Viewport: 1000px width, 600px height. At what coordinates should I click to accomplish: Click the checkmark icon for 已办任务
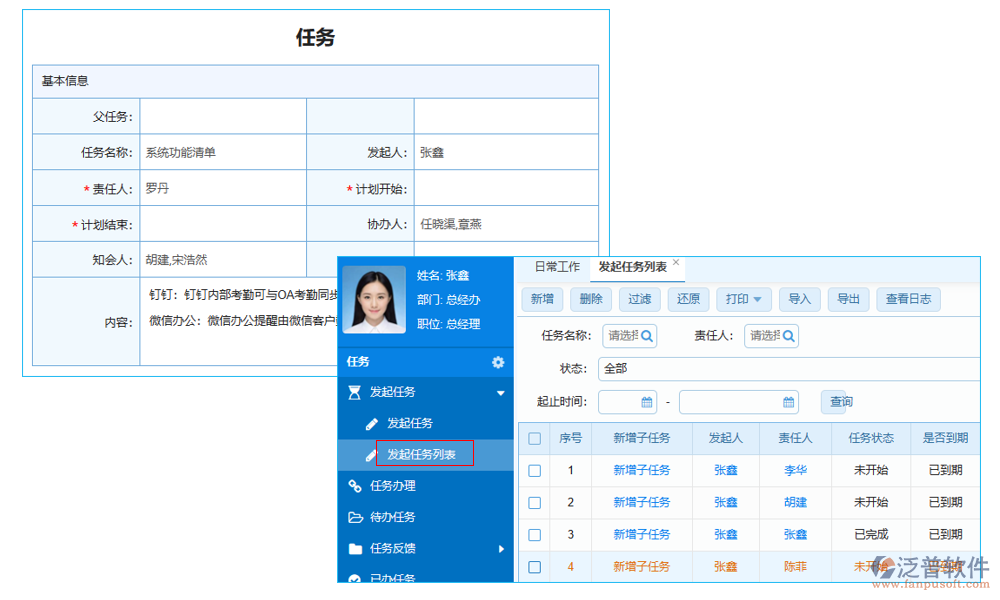(x=355, y=578)
